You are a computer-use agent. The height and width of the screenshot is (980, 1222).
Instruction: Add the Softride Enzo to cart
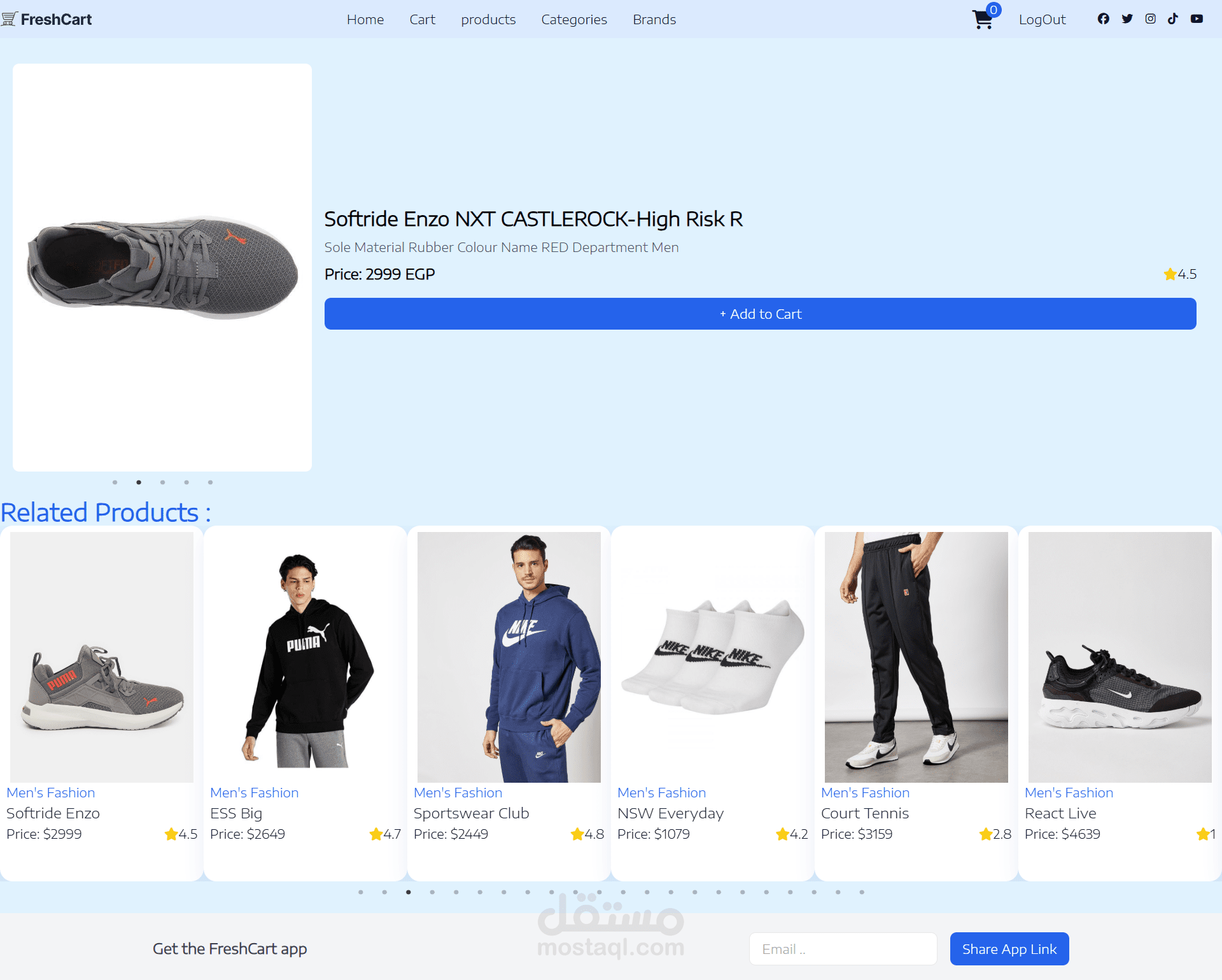click(761, 314)
